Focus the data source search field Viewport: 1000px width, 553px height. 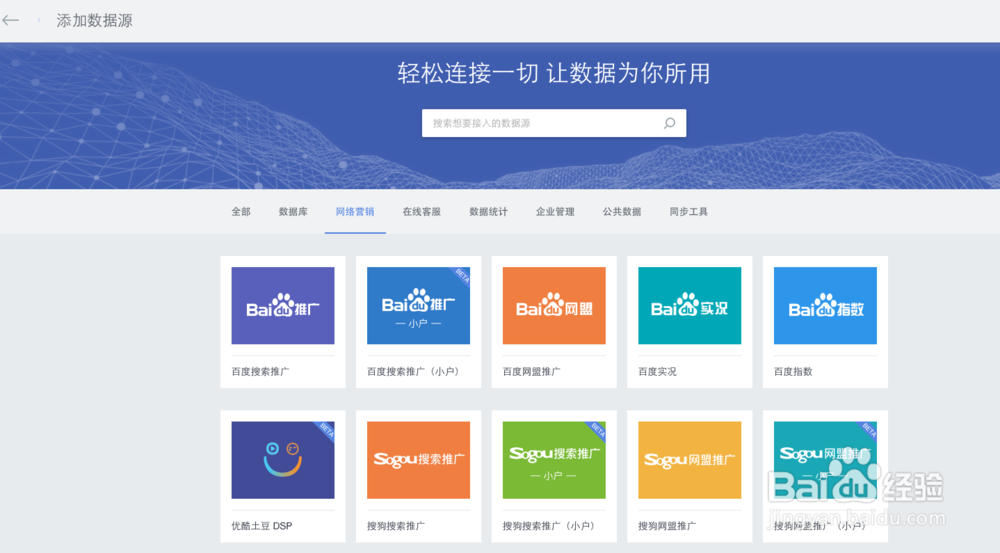[x=554, y=123]
